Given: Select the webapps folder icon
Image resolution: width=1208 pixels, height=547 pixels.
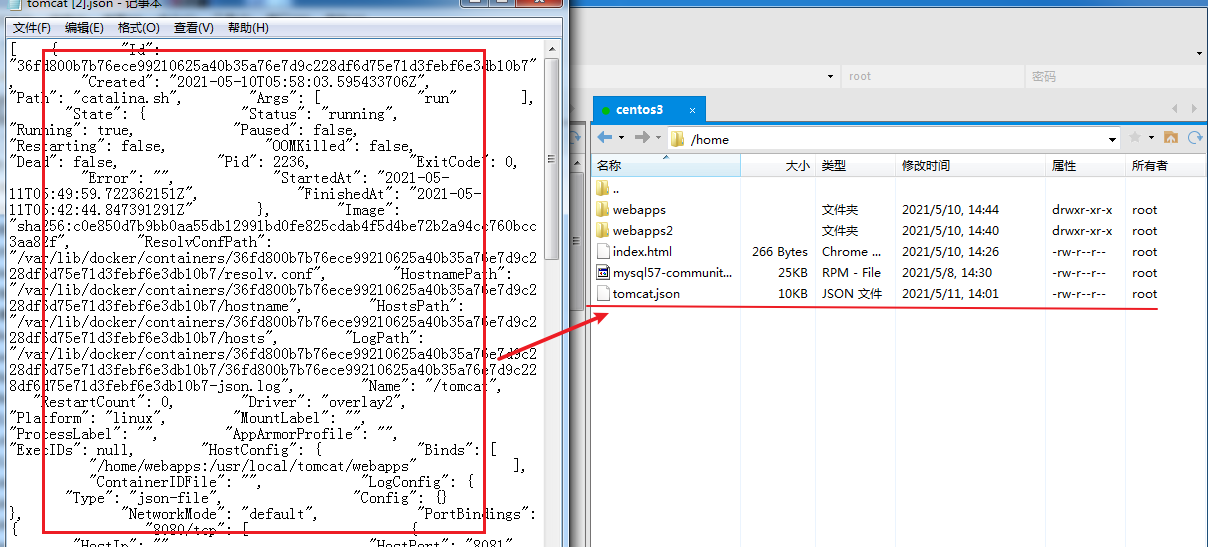Looking at the screenshot, I should (602, 209).
